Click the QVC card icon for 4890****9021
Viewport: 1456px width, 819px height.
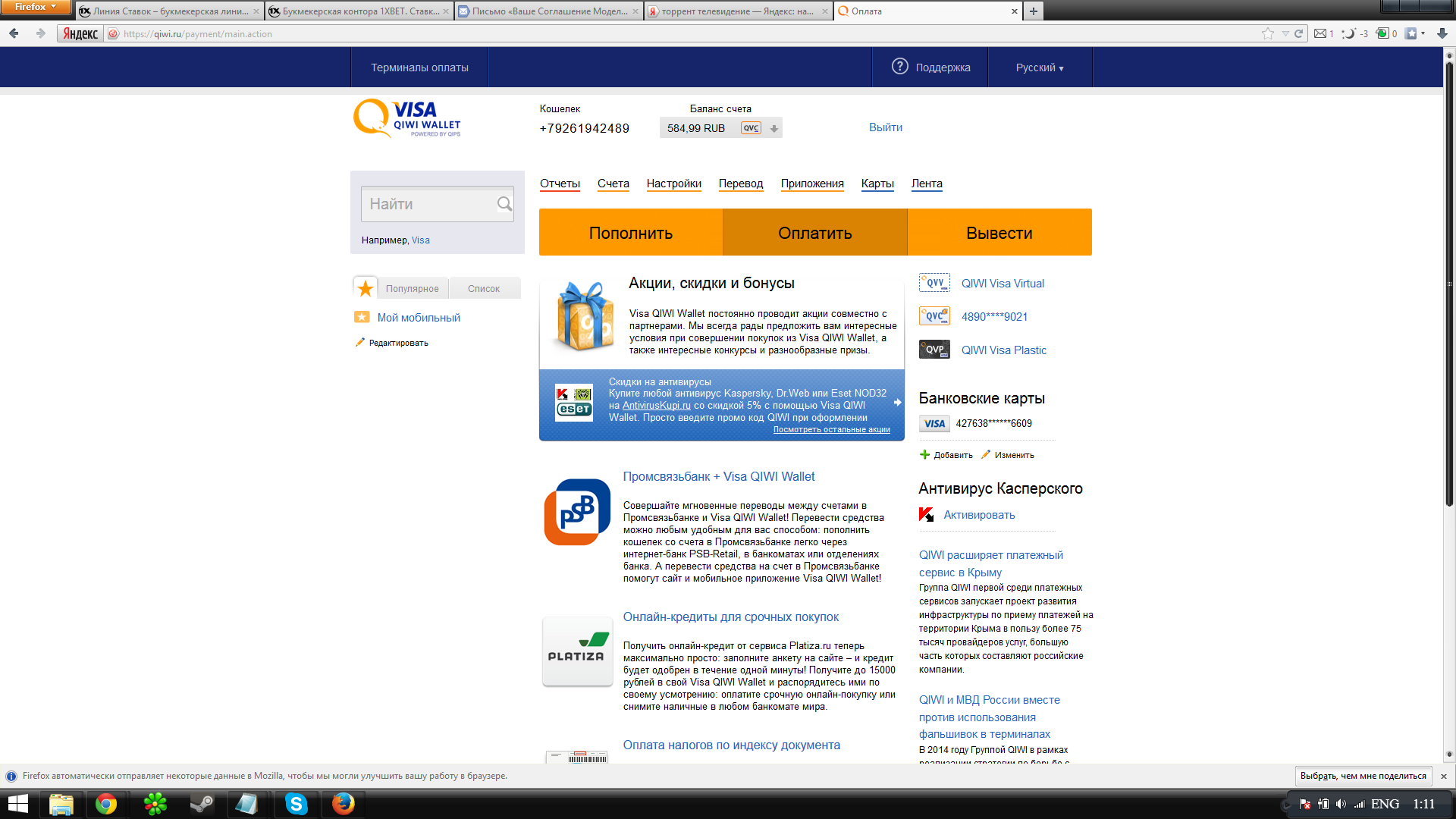click(x=934, y=316)
